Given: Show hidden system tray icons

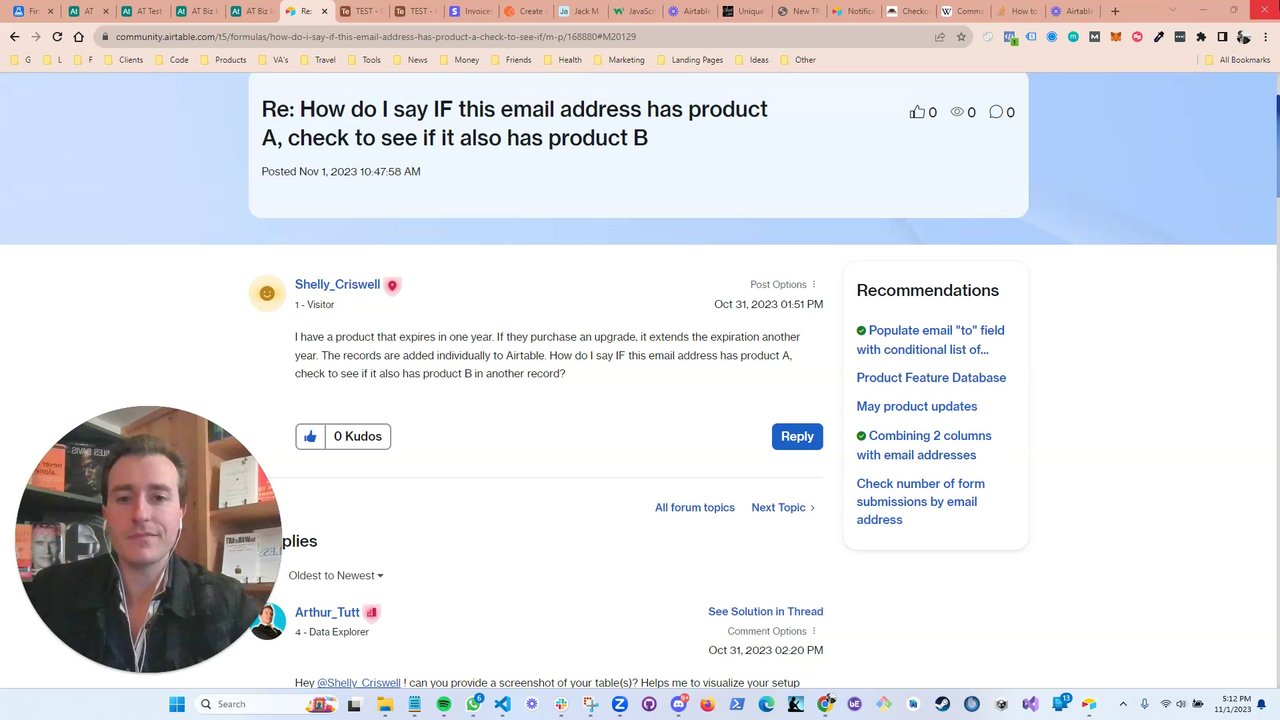Looking at the screenshot, I should tap(1123, 704).
